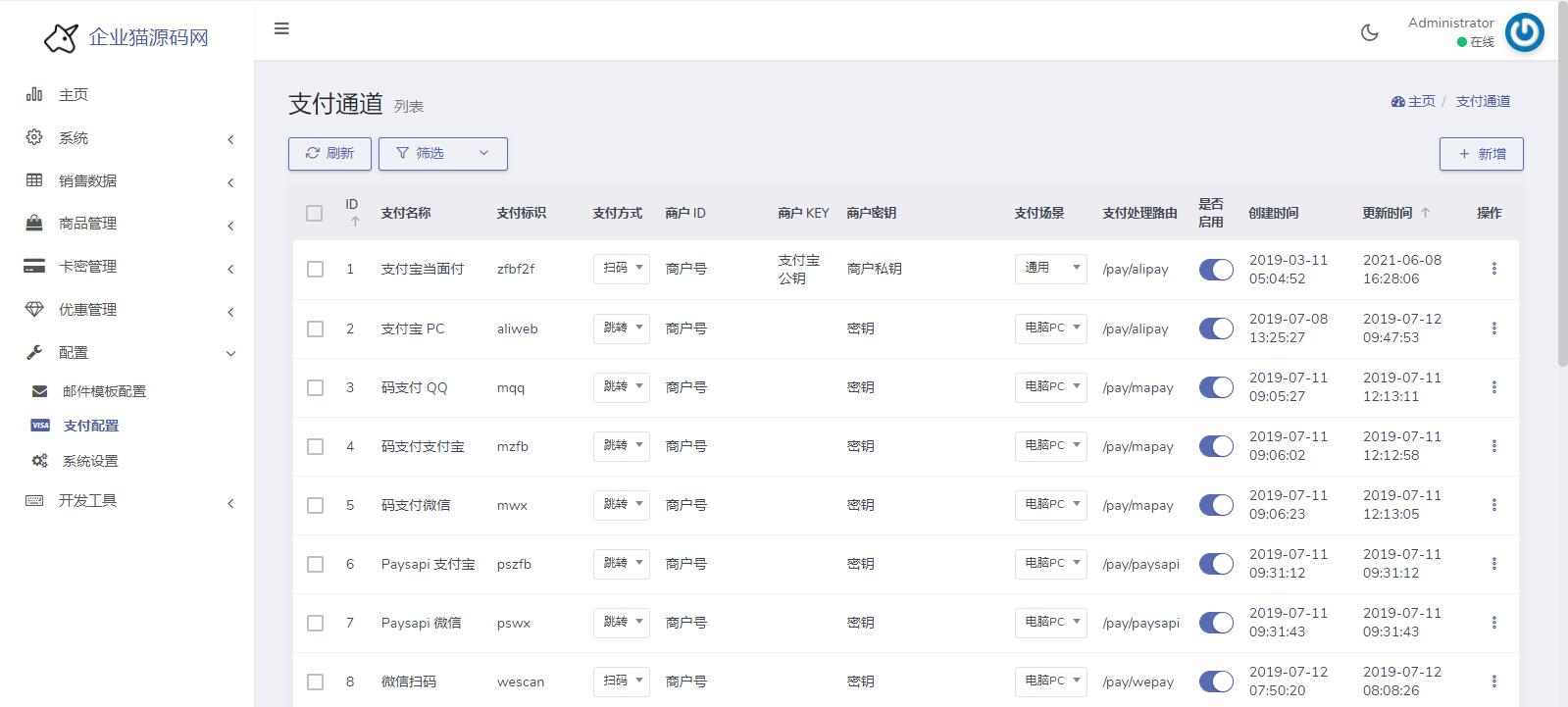The width and height of the screenshot is (1568, 707).
Task: Click the ID column sort arrow
Action: tap(355, 222)
